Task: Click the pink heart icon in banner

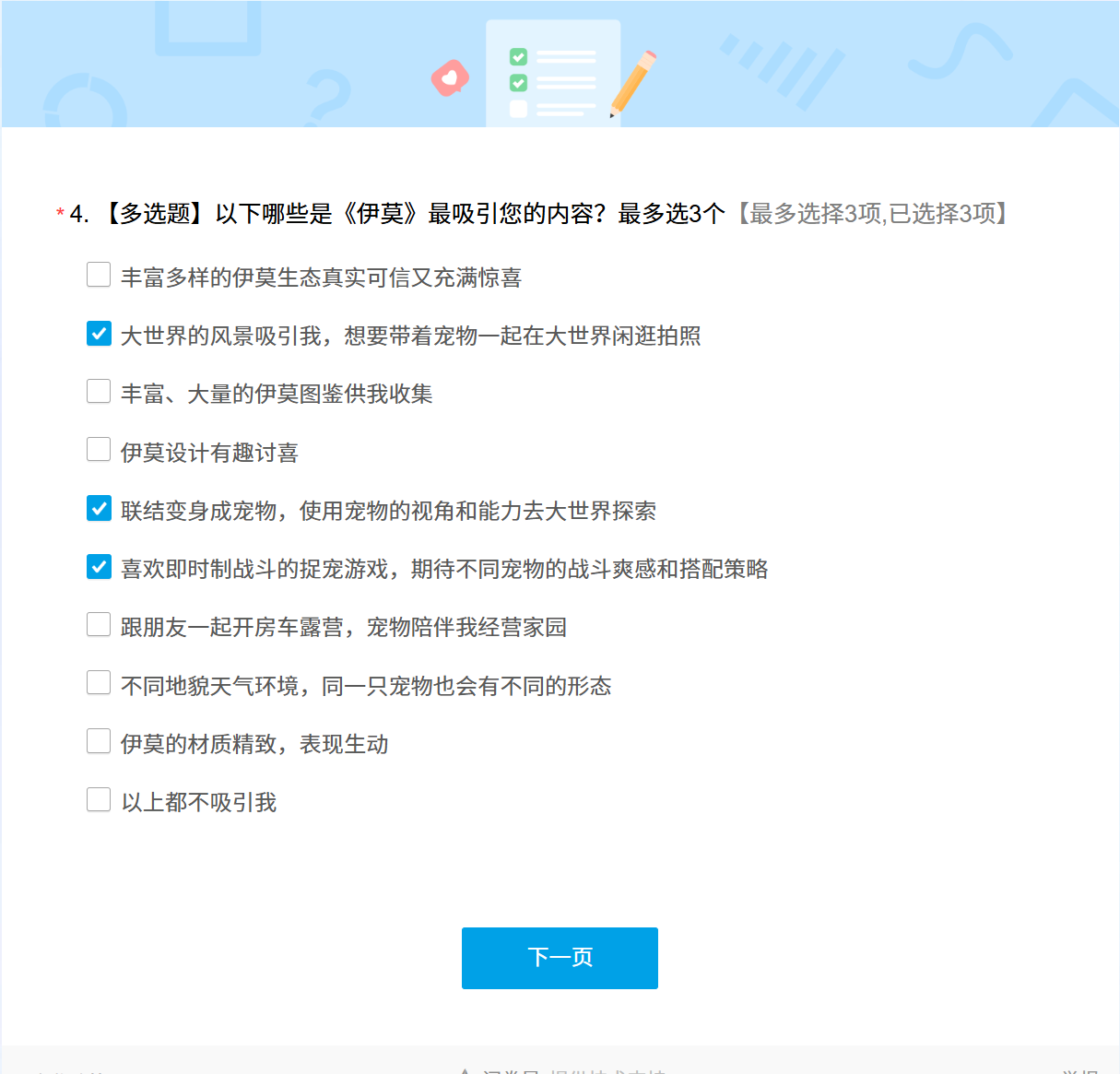Action: pos(450,79)
